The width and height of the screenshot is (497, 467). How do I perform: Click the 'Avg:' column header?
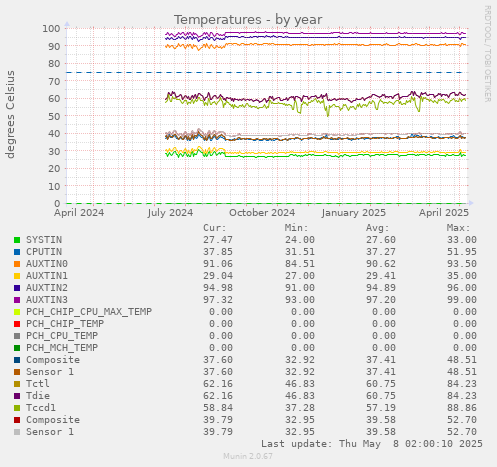click(x=378, y=228)
